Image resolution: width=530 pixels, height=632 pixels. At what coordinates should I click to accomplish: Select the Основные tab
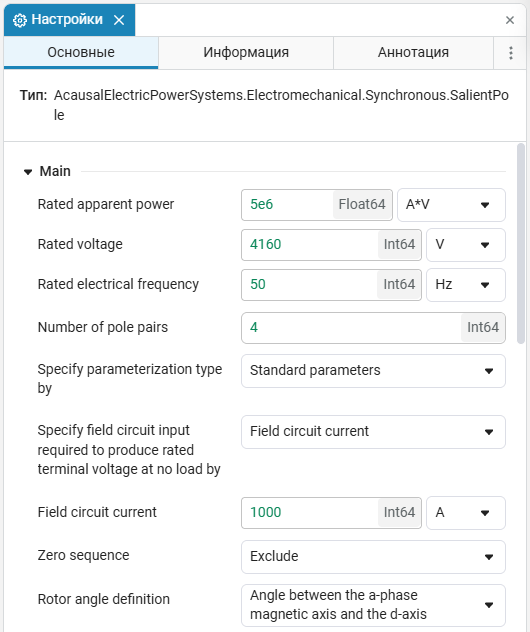81,52
